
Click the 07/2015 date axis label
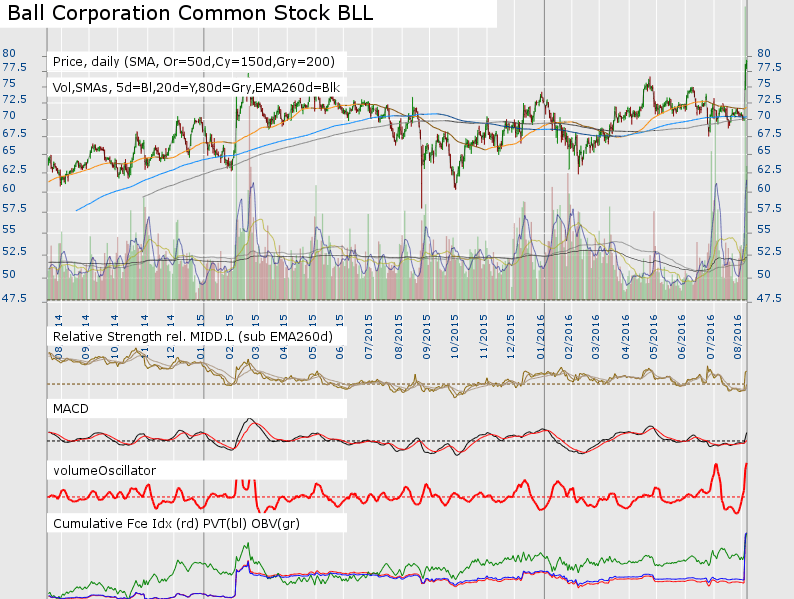pos(369,337)
